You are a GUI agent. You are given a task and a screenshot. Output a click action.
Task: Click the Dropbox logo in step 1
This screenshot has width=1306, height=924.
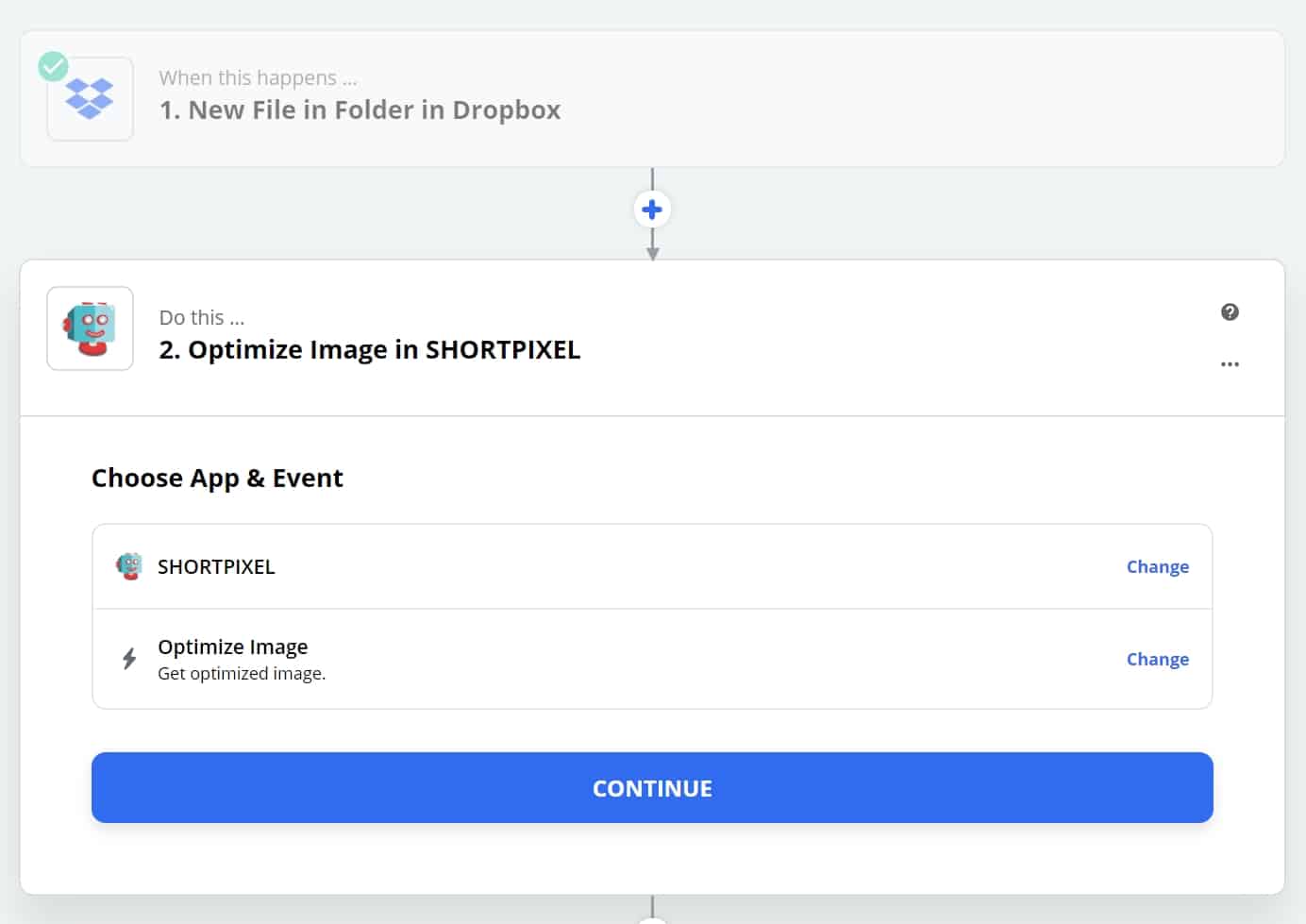point(90,99)
